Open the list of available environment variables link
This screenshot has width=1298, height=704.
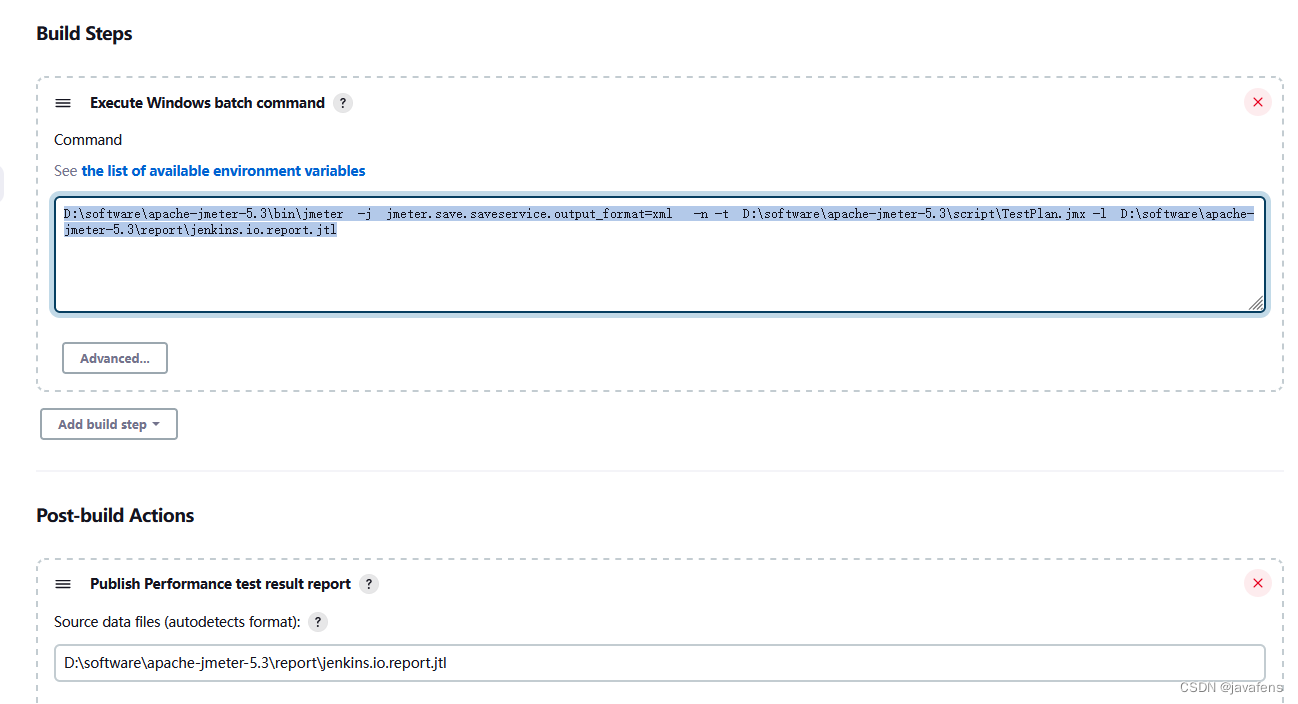223,170
